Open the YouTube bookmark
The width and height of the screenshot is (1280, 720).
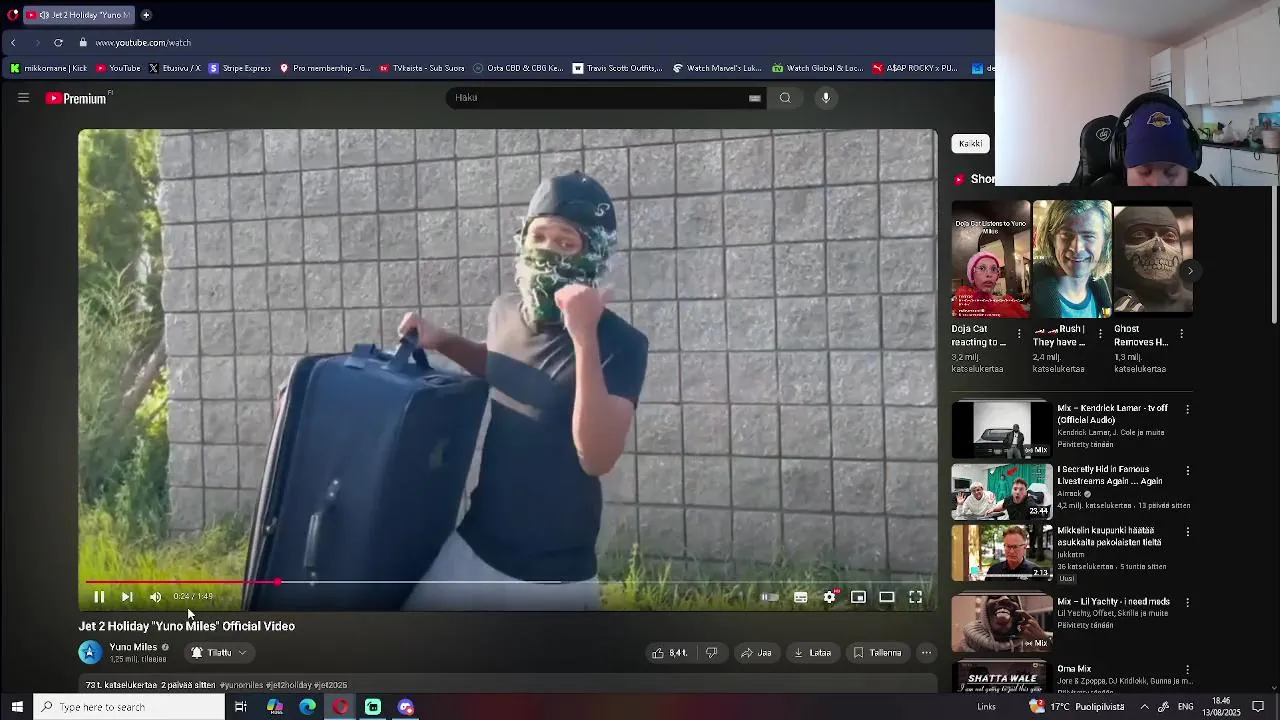click(x=118, y=68)
